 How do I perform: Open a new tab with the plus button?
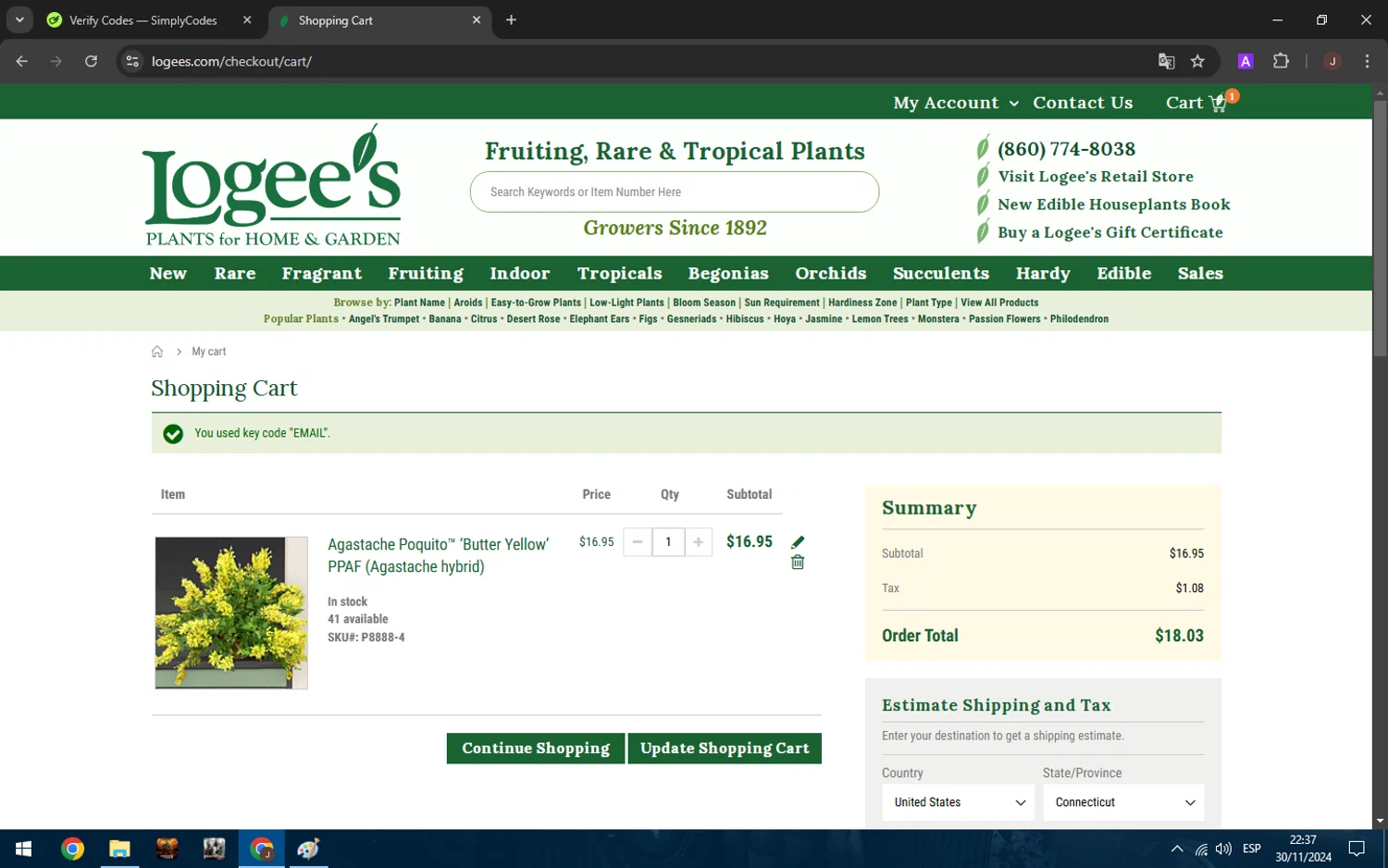pyautogui.click(x=511, y=19)
